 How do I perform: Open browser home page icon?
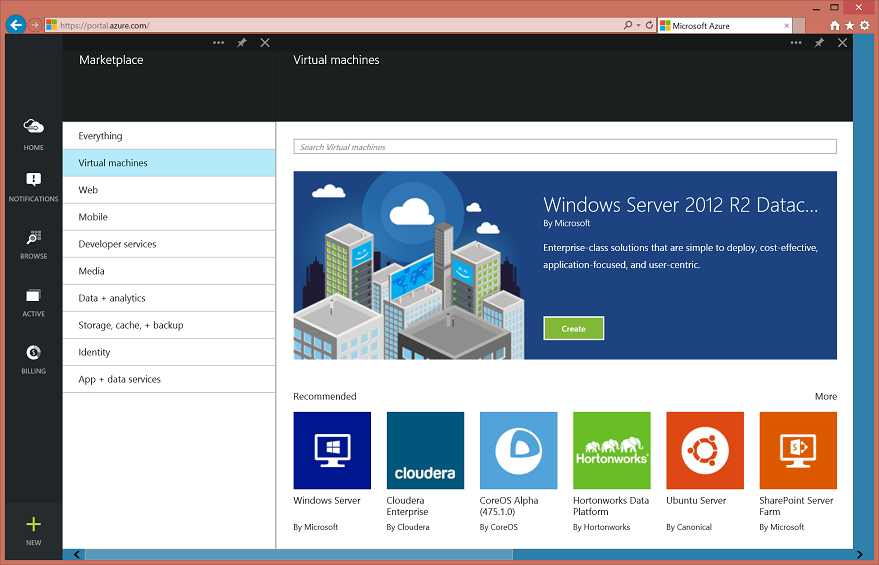click(x=835, y=25)
